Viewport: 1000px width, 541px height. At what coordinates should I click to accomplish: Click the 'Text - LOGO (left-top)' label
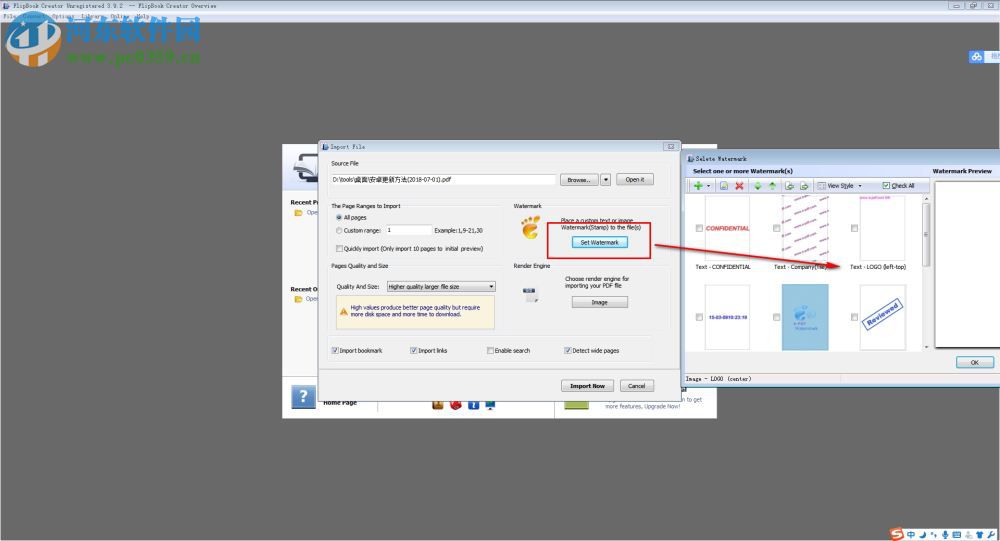[878, 267]
